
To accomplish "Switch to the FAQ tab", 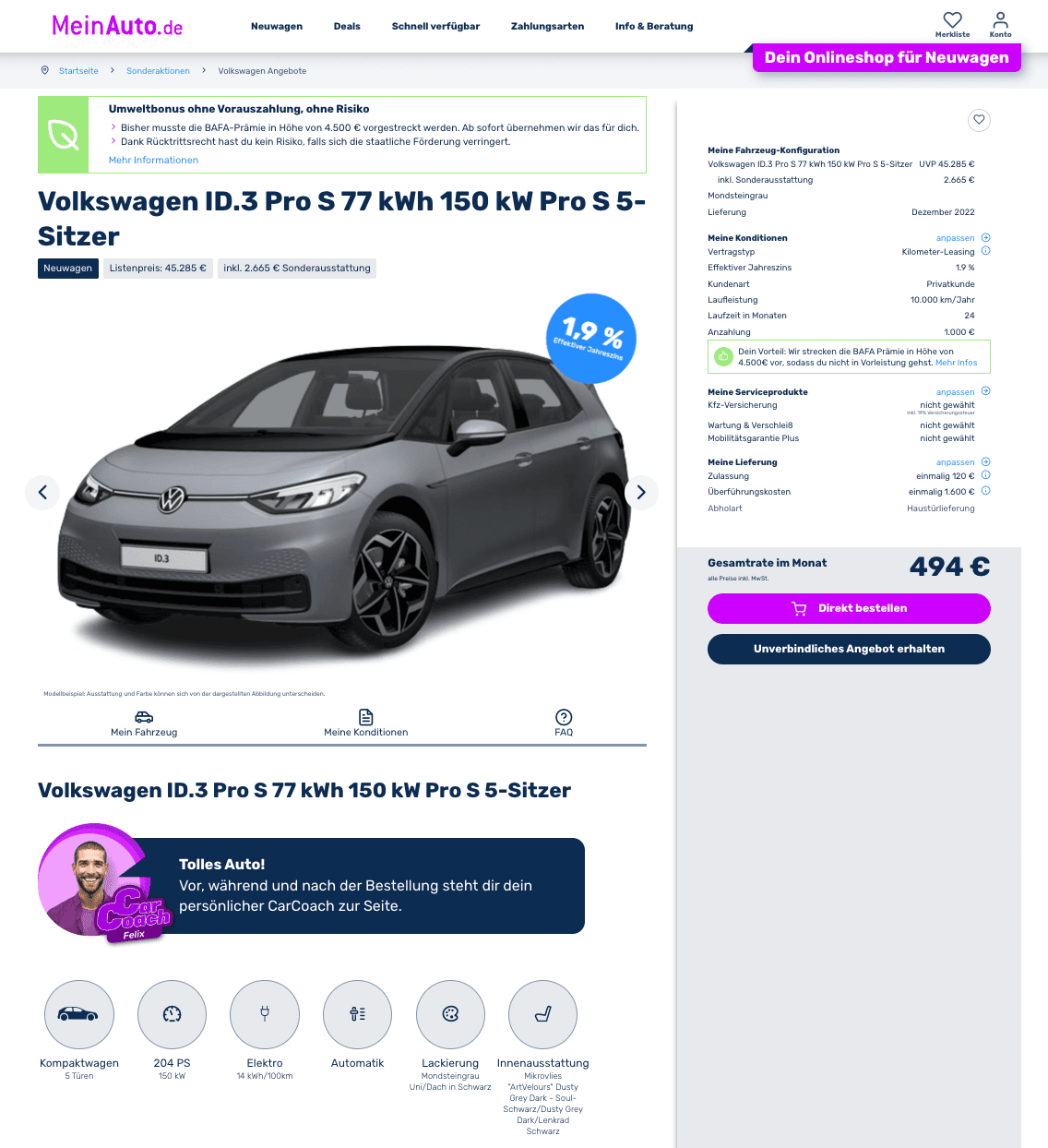I will coord(564,723).
